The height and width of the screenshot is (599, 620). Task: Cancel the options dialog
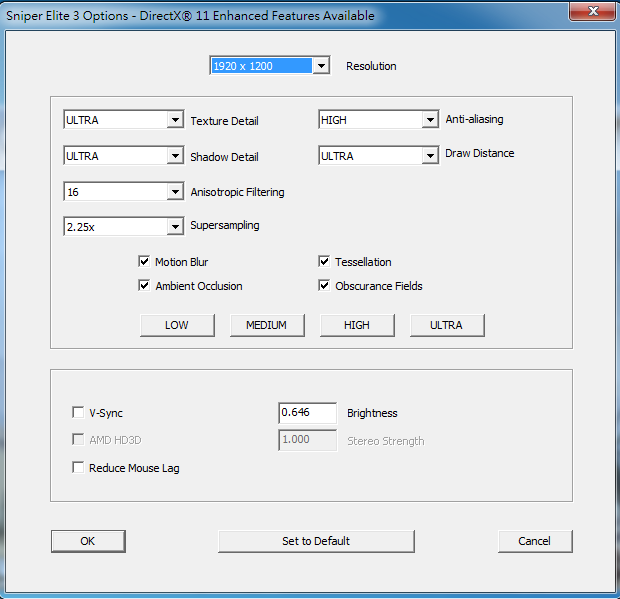(x=535, y=541)
